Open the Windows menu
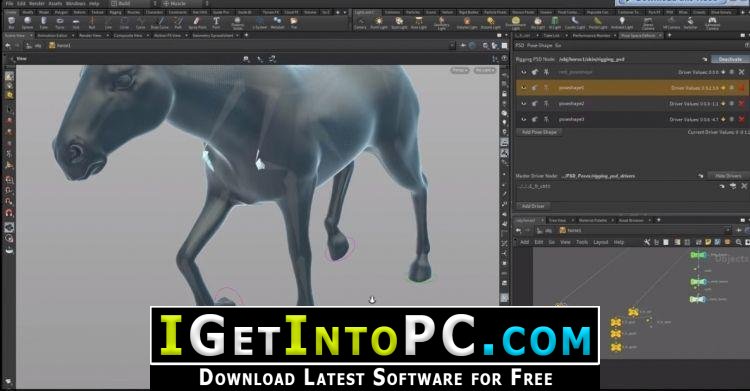Viewport: 750px width, 391px height. pyautogui.click(x=76, y=3)
